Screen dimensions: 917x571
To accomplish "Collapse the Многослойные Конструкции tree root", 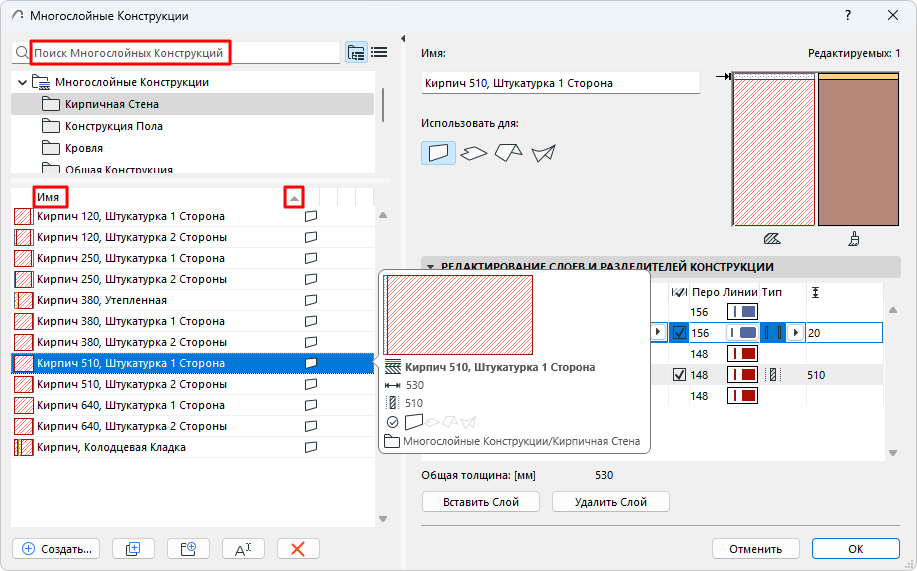I will tap(22, 82).
